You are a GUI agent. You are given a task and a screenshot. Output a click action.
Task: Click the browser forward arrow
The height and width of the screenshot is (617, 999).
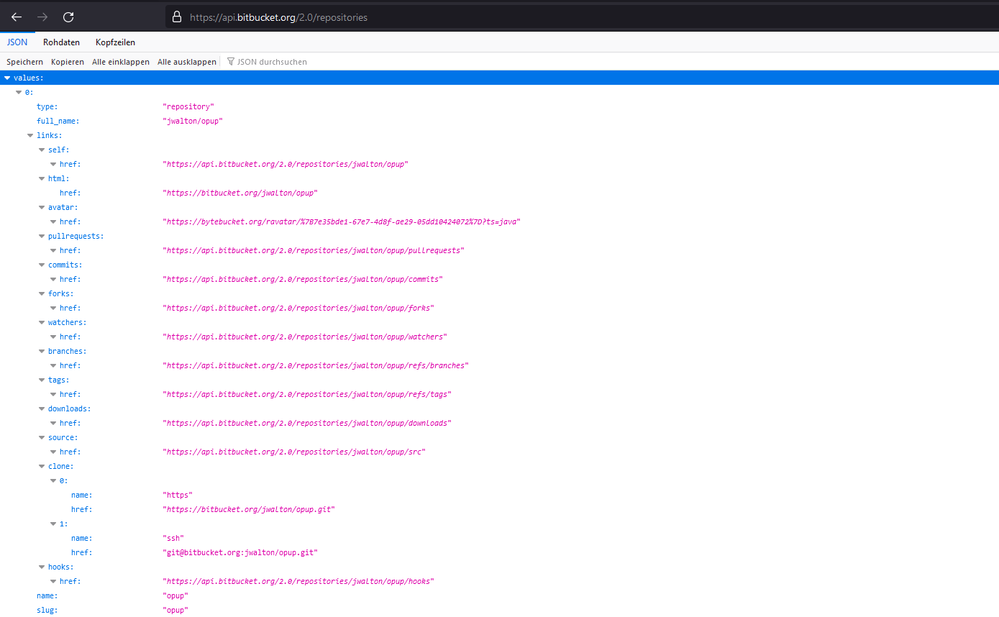[43, 17]
